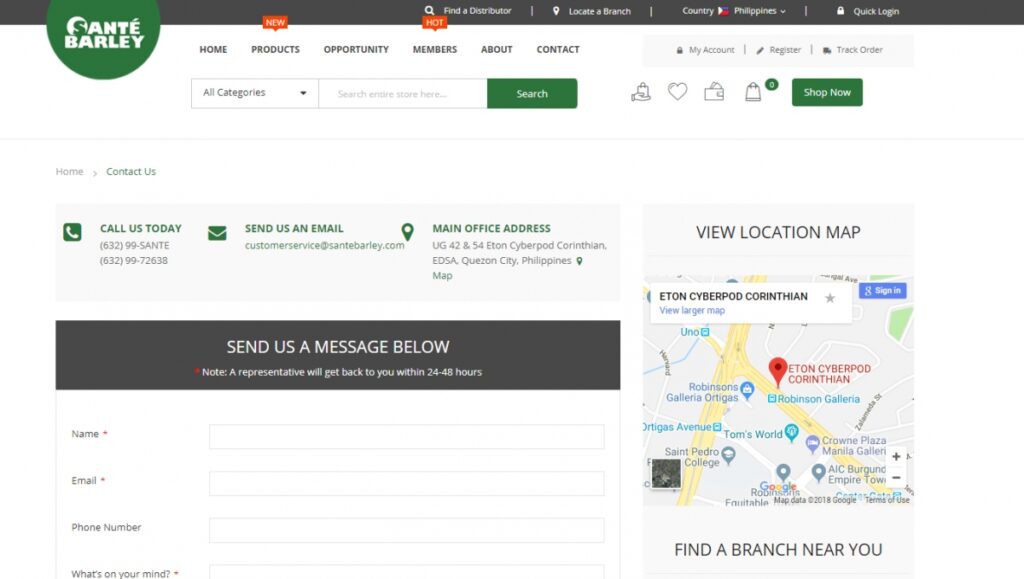Screen dimensions: 1024x579
Task: Expand the All Categories dropdown
Action: tap(255, 93)
